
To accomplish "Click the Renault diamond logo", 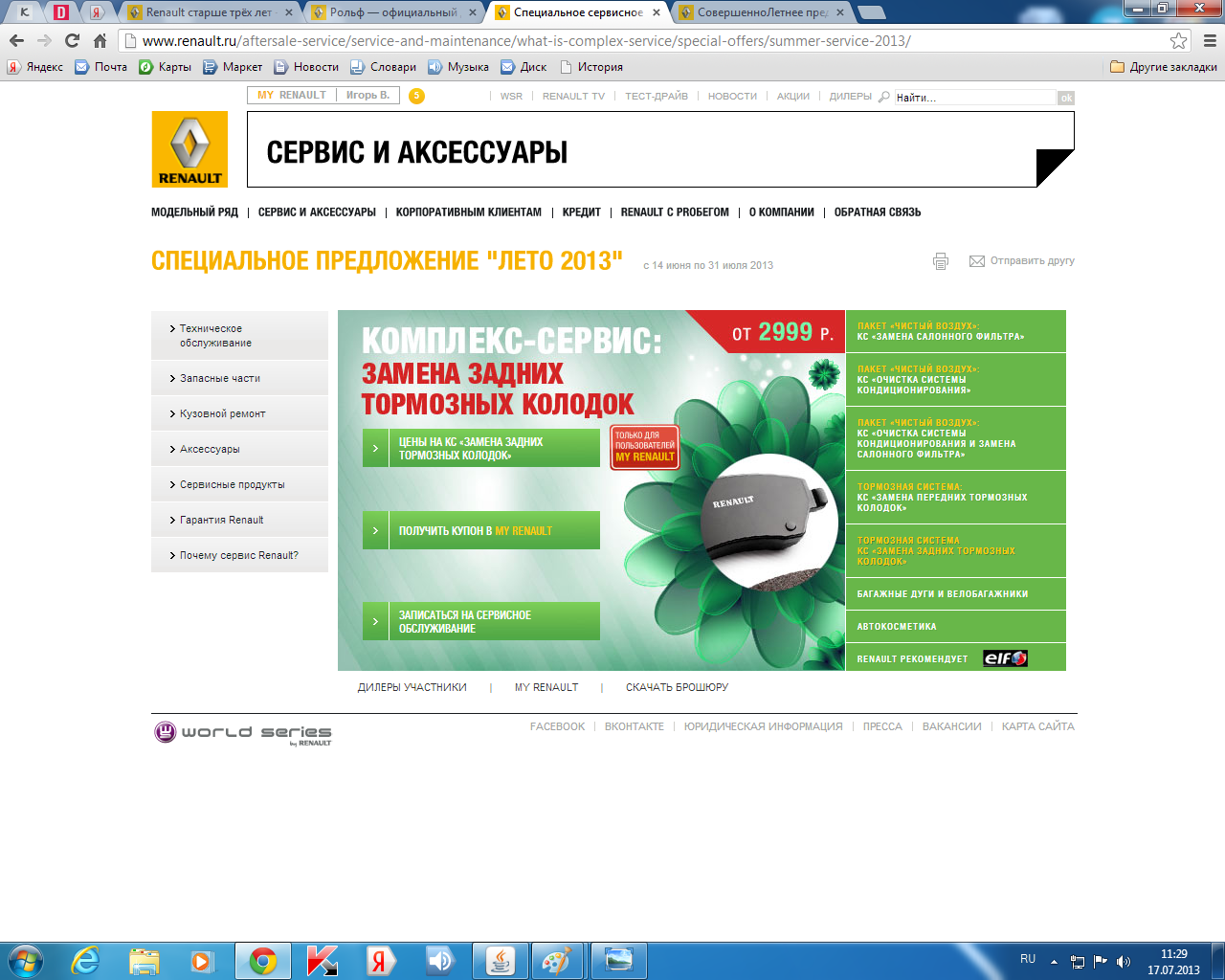I will click(x=189, y=149).
